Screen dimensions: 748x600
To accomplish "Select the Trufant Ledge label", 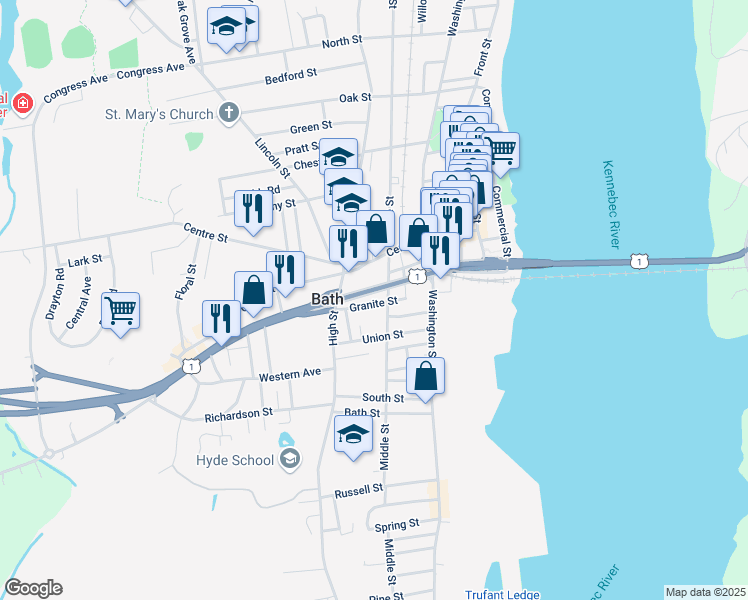I will coord(502,594).
